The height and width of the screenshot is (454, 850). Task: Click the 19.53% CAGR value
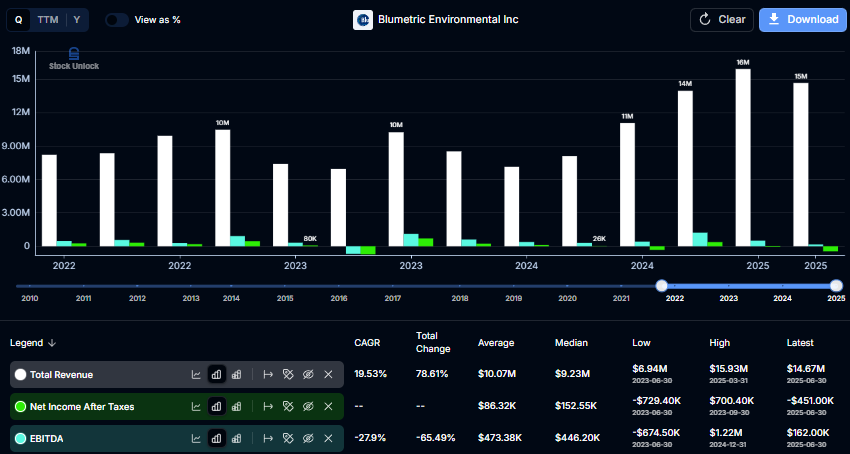coord(370,374)
